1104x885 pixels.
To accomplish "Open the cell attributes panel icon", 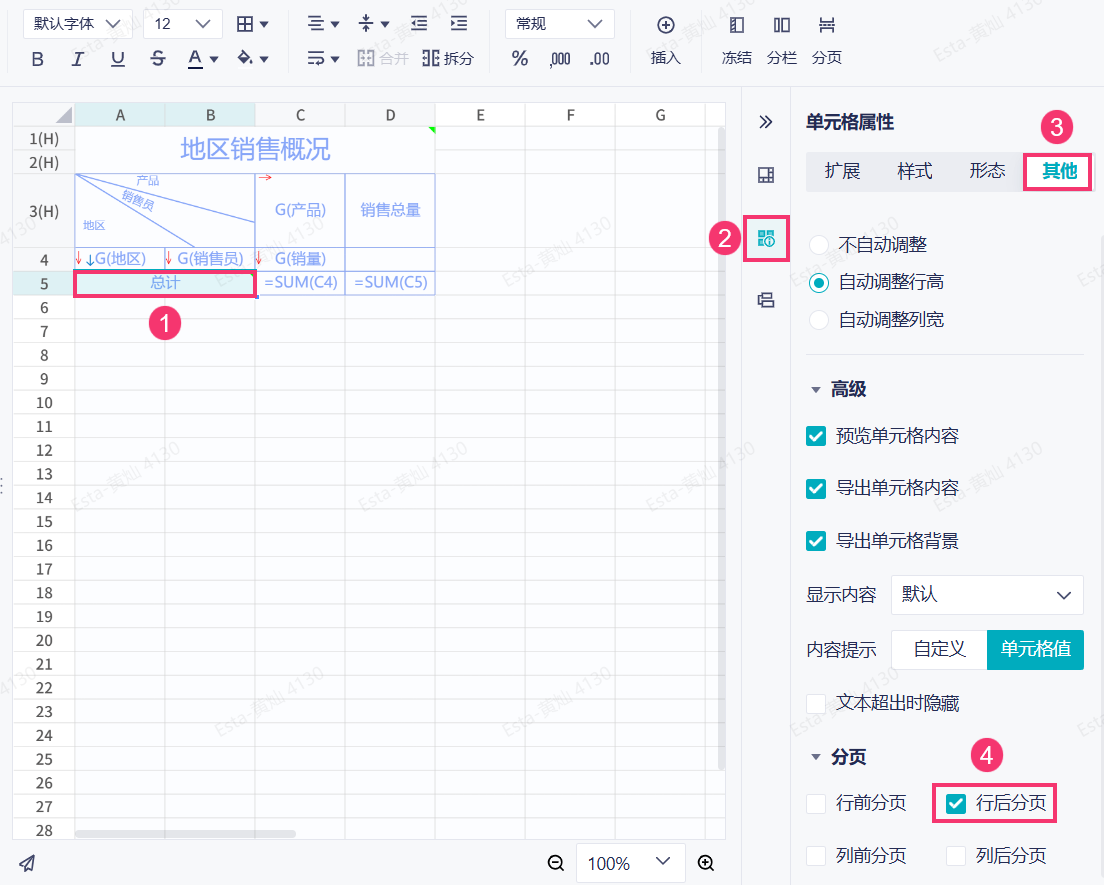I will click(766, 238).
